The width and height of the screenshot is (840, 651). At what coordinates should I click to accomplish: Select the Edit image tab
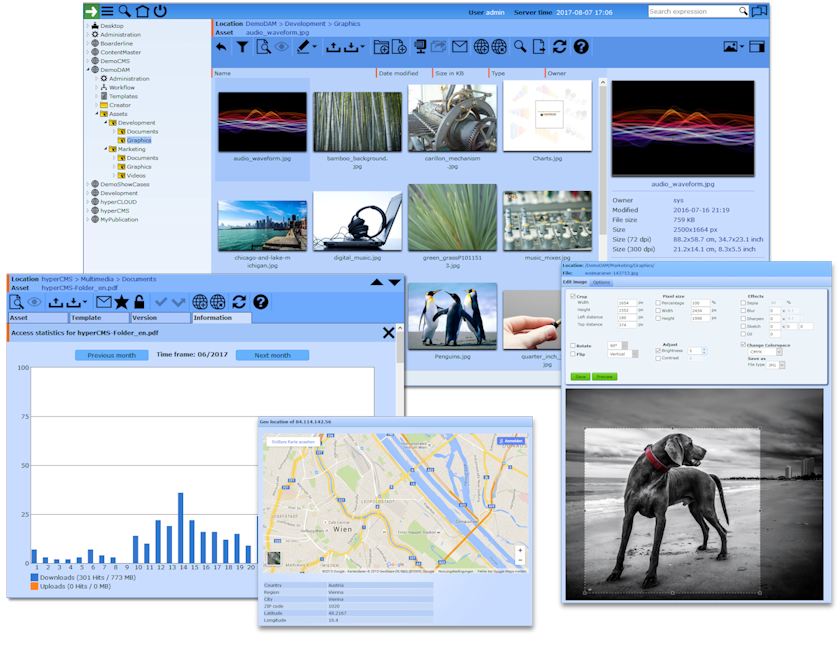(575, 282)
